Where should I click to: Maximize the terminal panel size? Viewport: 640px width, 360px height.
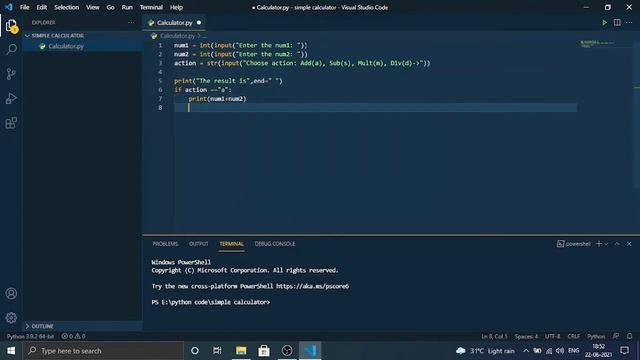point(617,244)
